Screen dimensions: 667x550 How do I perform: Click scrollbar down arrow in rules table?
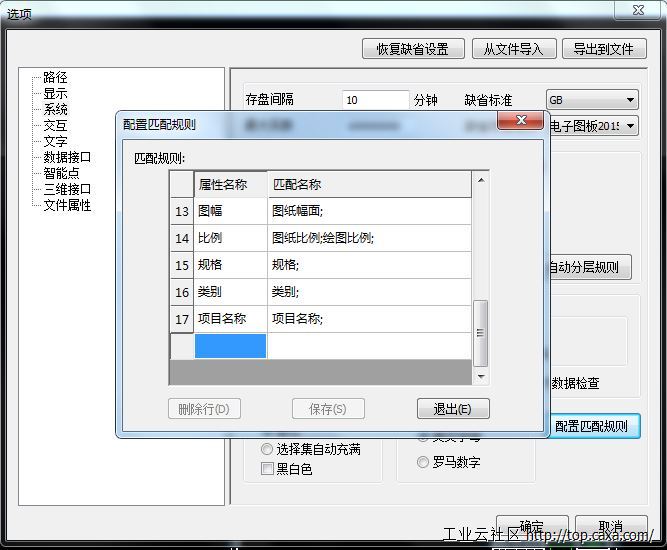[481, 376]
